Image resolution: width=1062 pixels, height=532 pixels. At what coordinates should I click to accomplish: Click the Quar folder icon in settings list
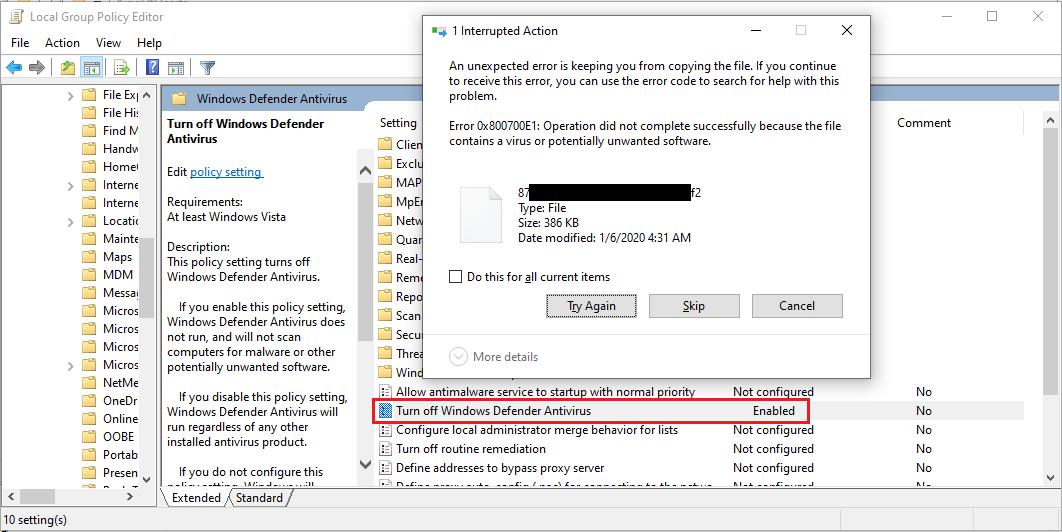[385, 239]
